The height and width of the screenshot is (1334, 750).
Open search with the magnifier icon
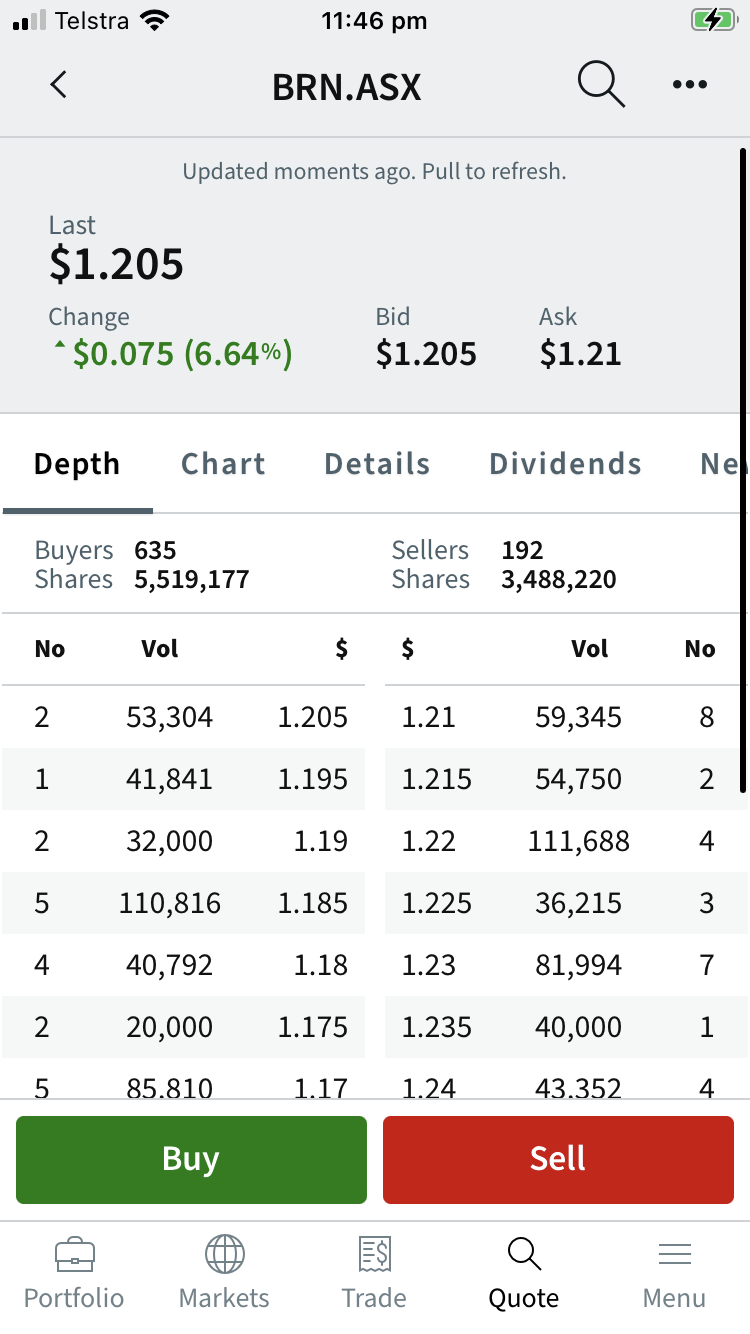[601, 85]
